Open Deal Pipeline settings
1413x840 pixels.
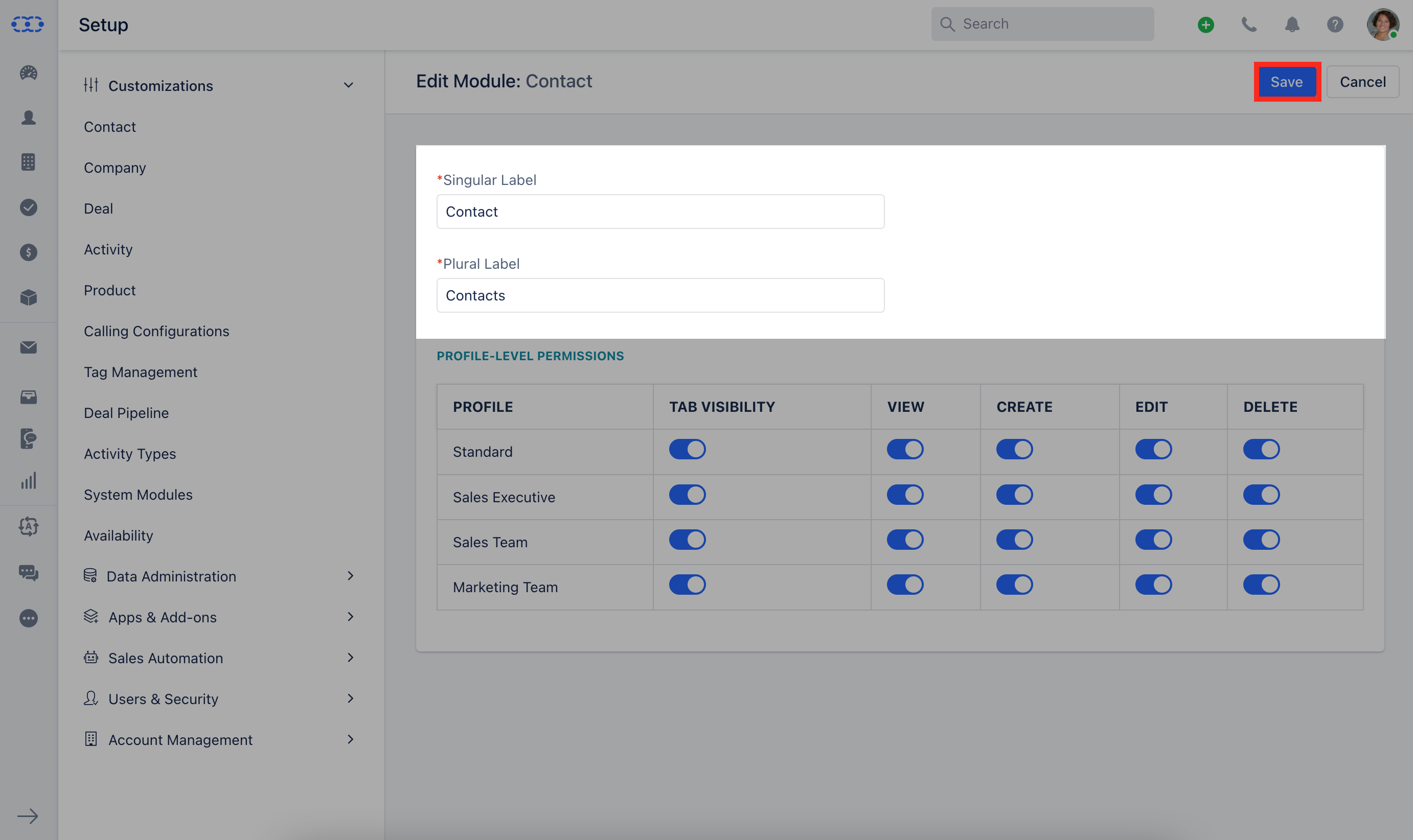126,413
